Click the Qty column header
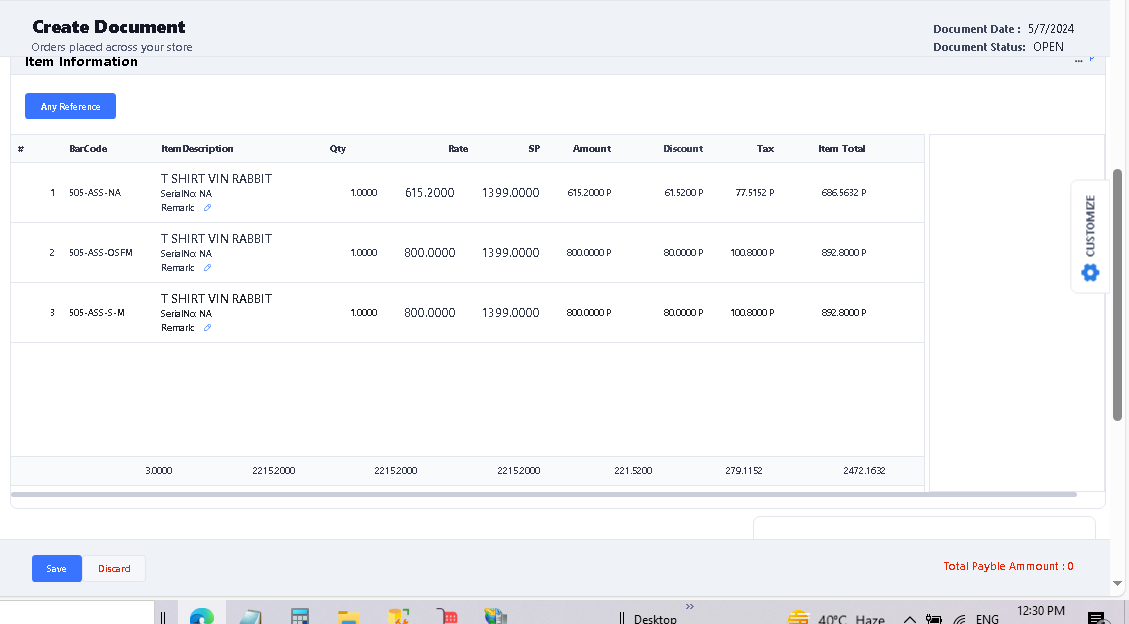The width and height of the screenshot is (1129, 624). pos(338,149)
